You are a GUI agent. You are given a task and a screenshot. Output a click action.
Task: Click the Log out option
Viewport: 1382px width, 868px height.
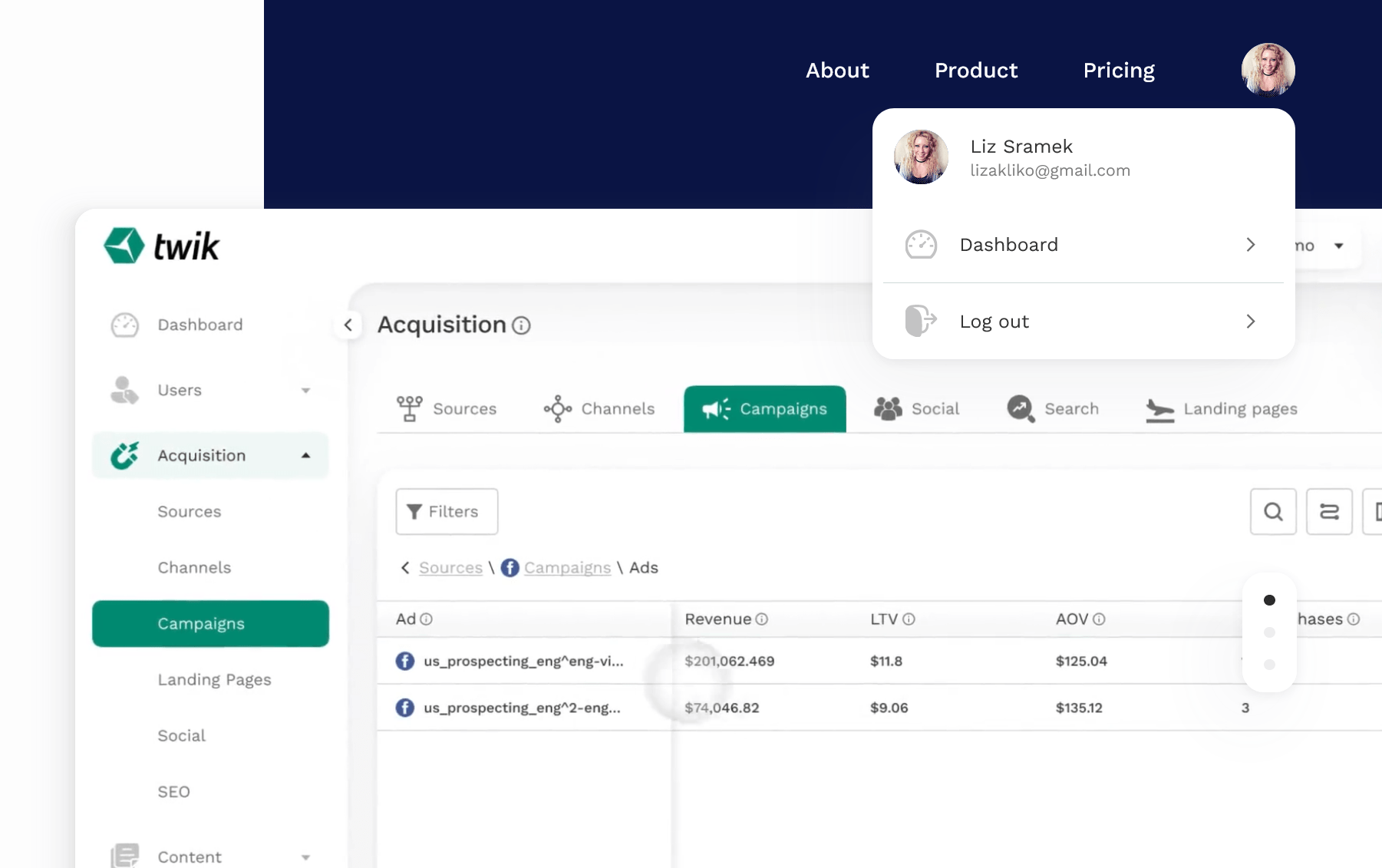click(x=994, y=321)
